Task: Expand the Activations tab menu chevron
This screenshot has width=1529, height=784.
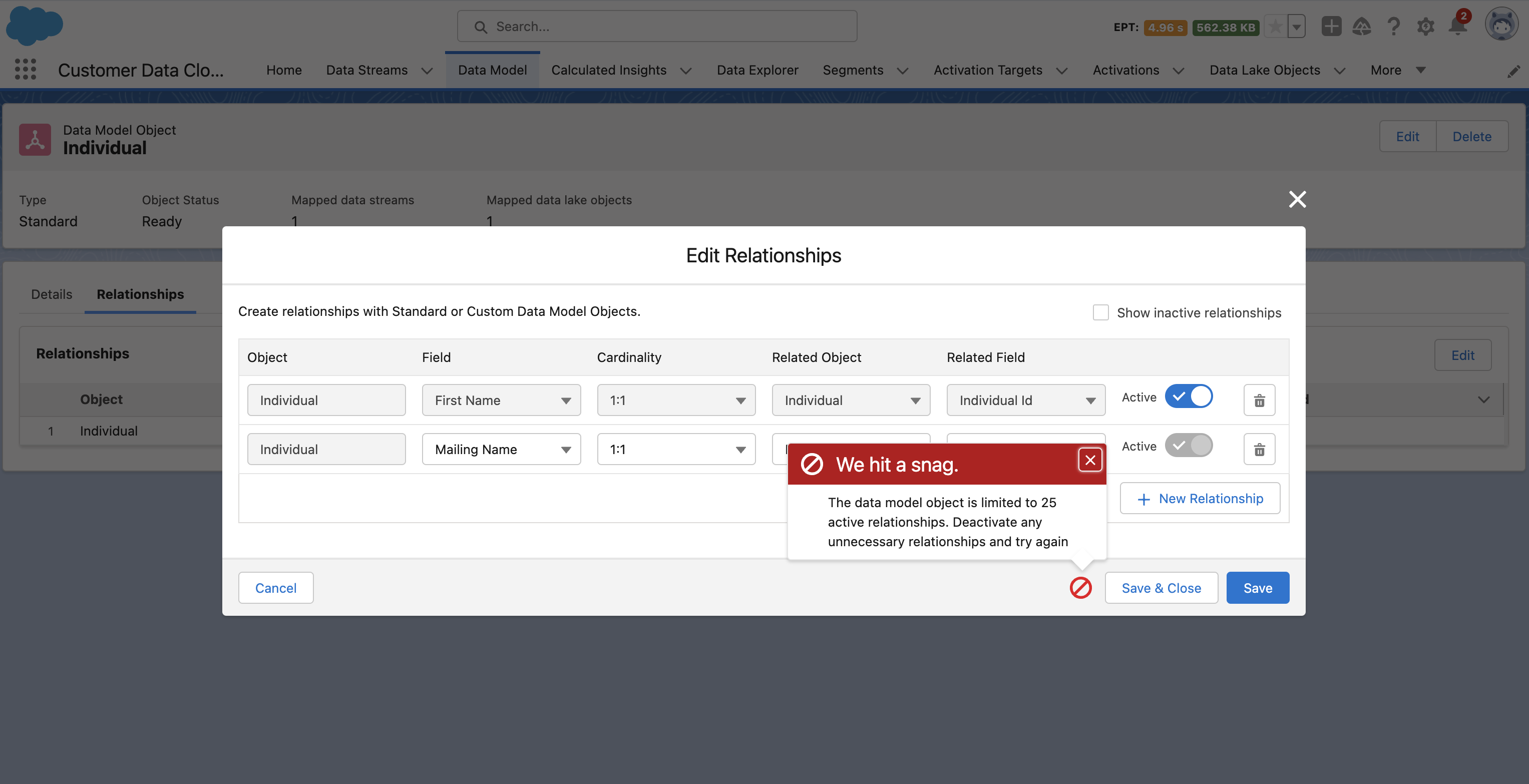Action: 1179,71
